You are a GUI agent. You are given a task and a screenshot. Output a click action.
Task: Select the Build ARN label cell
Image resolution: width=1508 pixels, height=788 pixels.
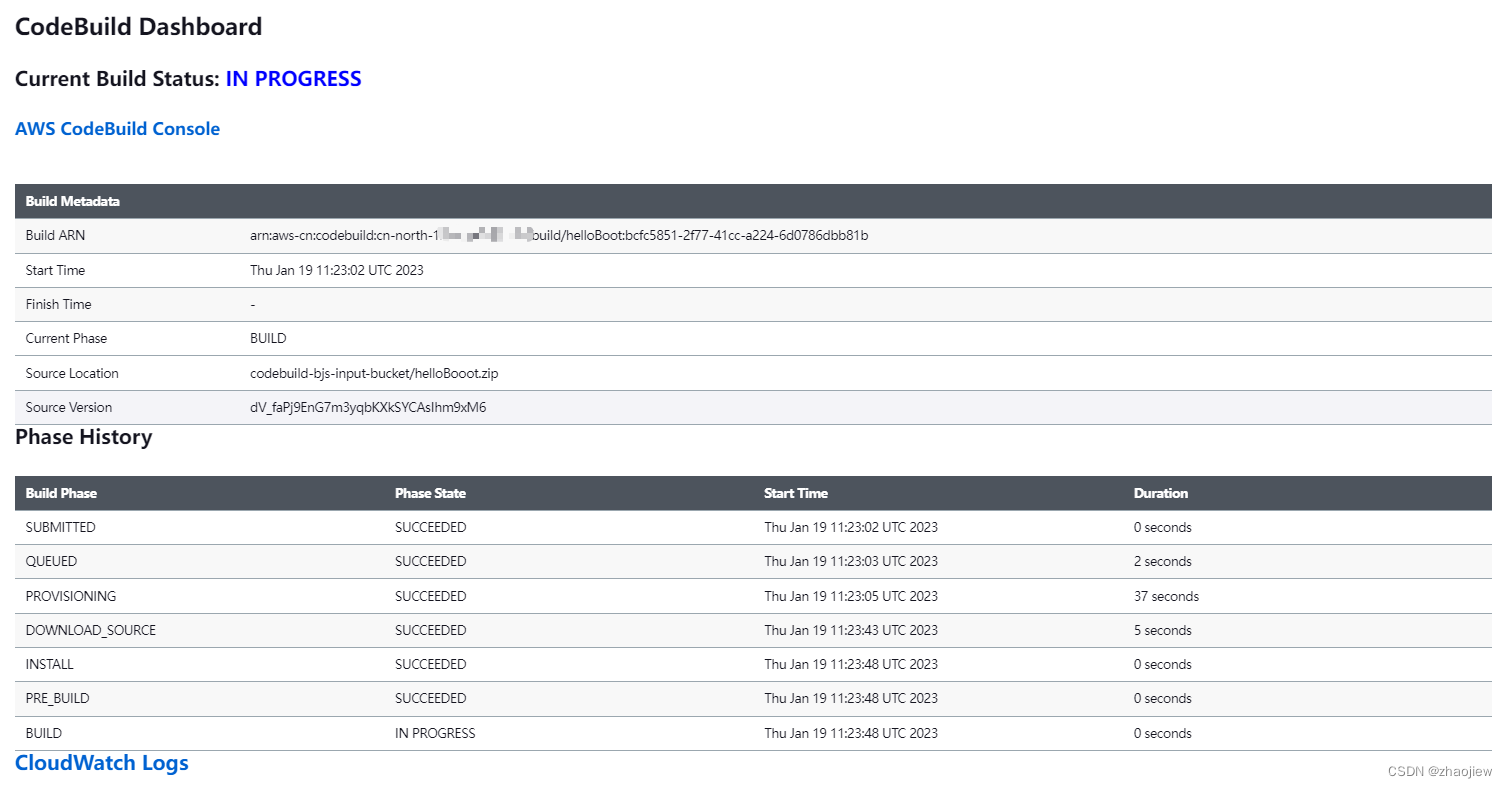click(x=55, y=236)
